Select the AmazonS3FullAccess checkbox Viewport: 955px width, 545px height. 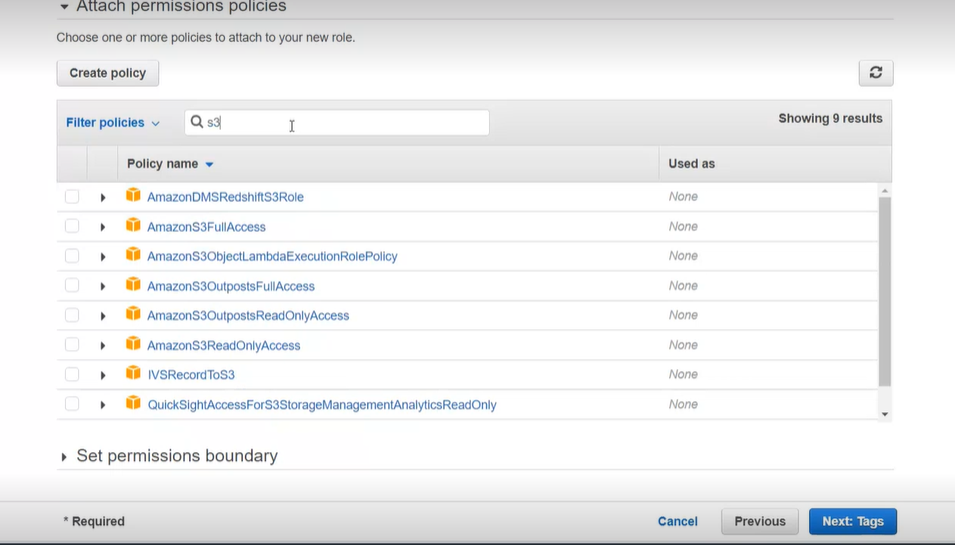72,226
